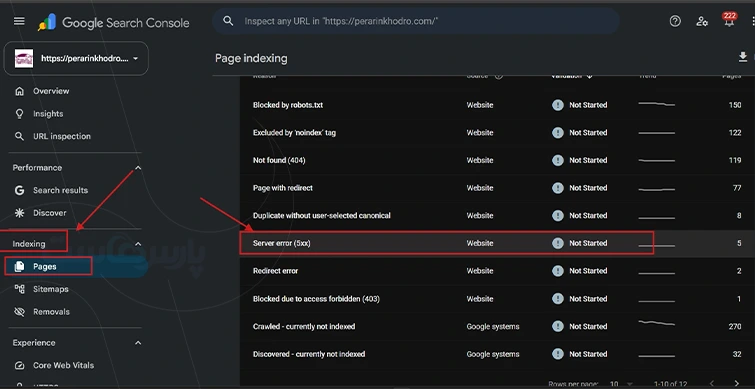Click the Discover asterisk icon
This screenshot has height=389, width=755.
click(x=19, y=213)
